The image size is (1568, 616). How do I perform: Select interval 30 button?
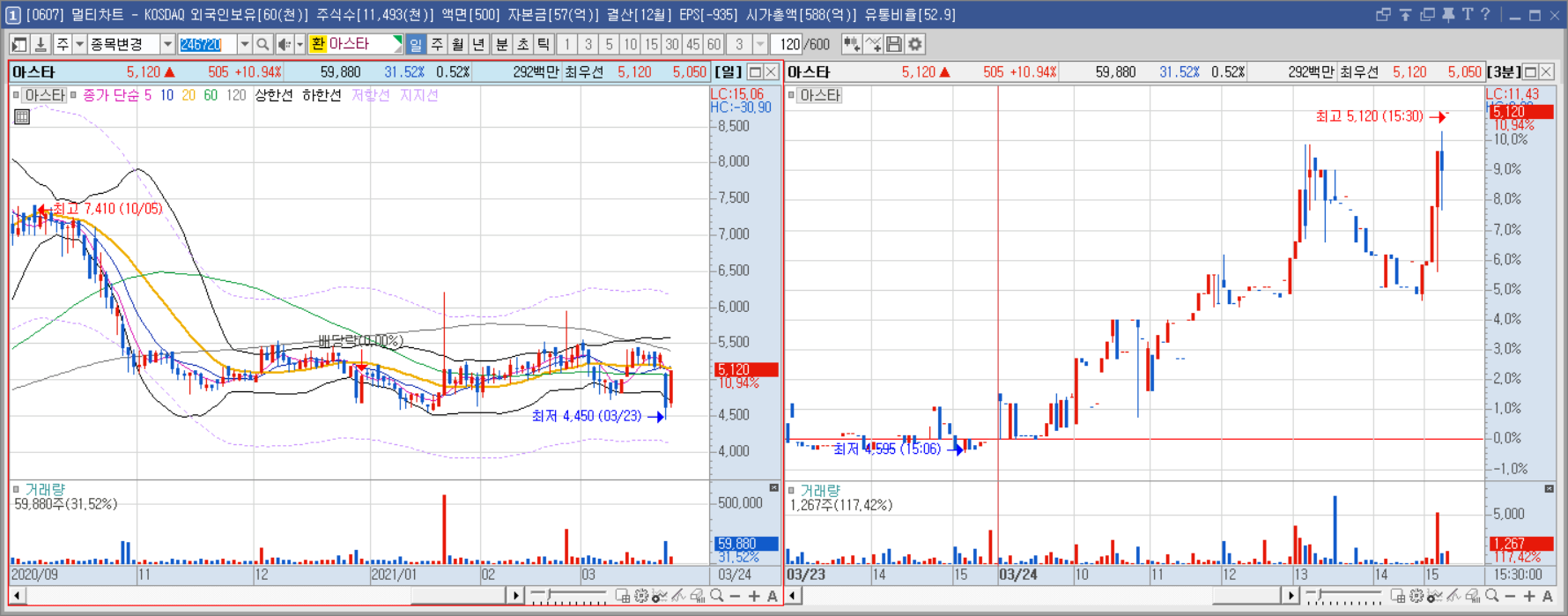[673, 44]
